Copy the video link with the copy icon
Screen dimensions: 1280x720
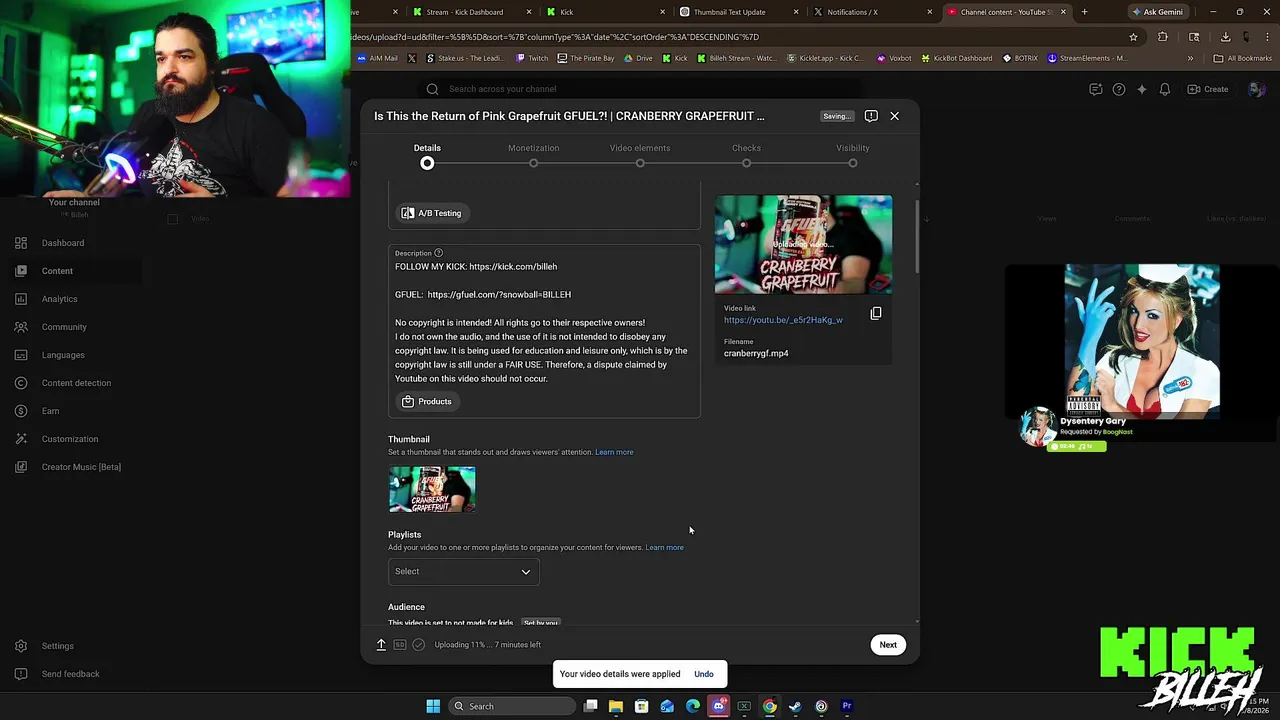876,313
